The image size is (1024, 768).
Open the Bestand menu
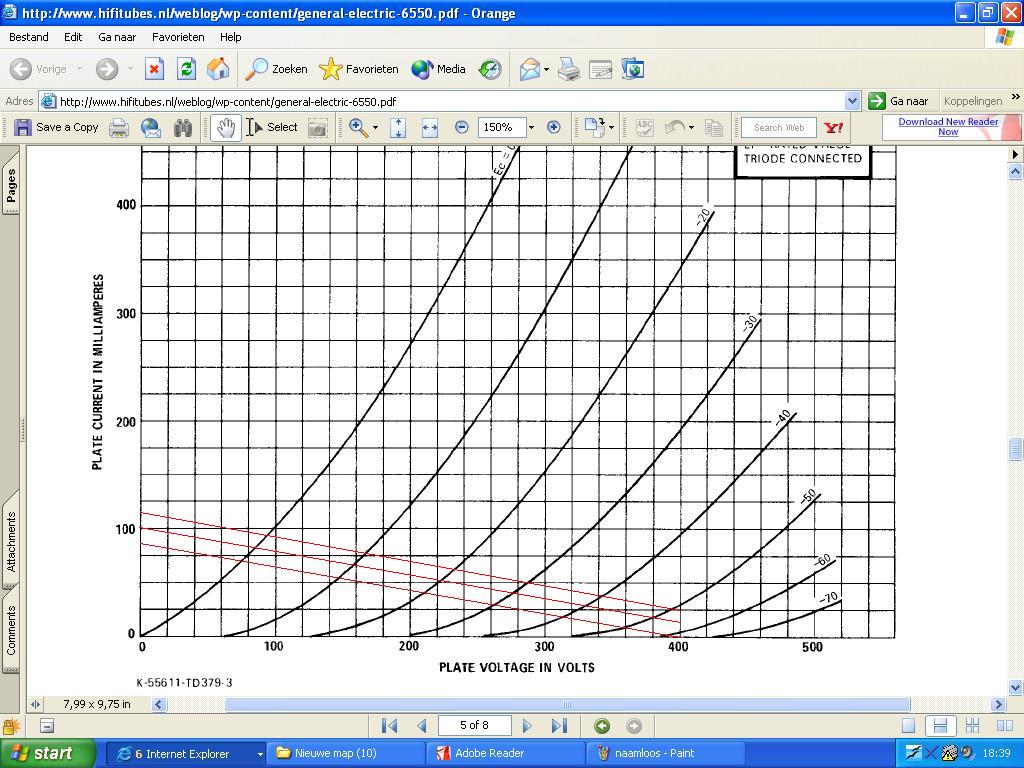tap(29, 37)
